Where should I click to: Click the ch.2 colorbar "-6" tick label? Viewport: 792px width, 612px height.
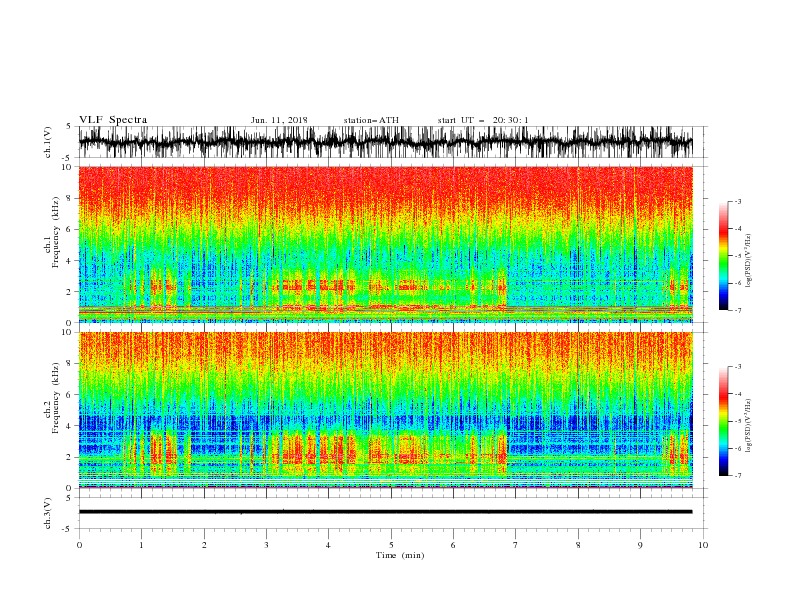tap(738, 448)
